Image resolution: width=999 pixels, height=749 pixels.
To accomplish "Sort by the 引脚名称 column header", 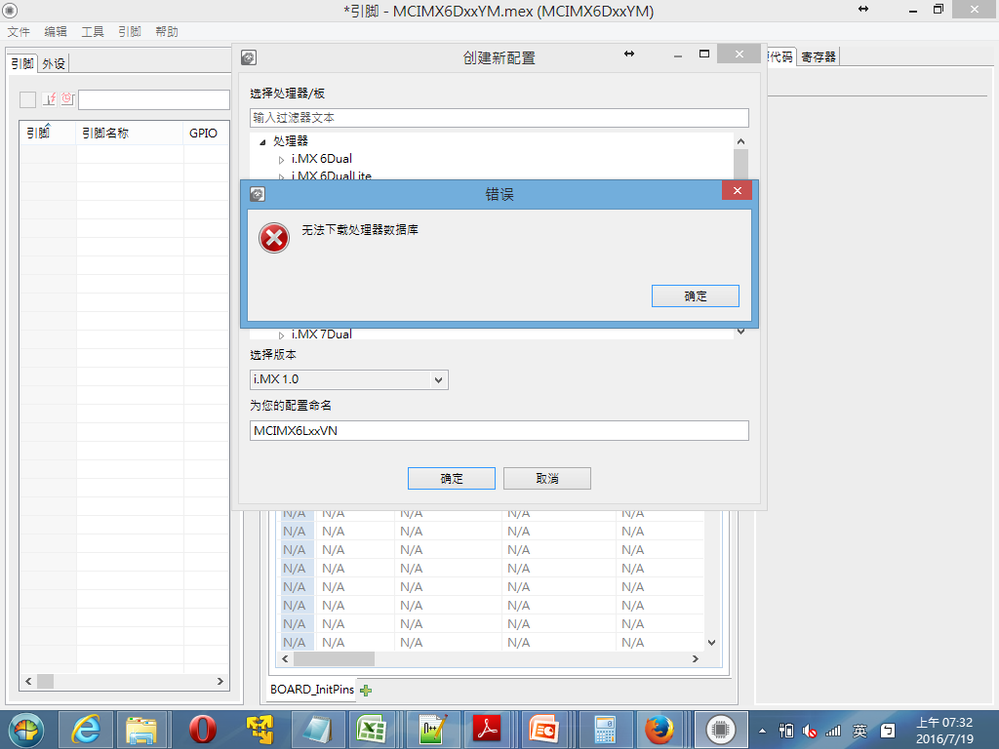I will click(x=129, y=133).
